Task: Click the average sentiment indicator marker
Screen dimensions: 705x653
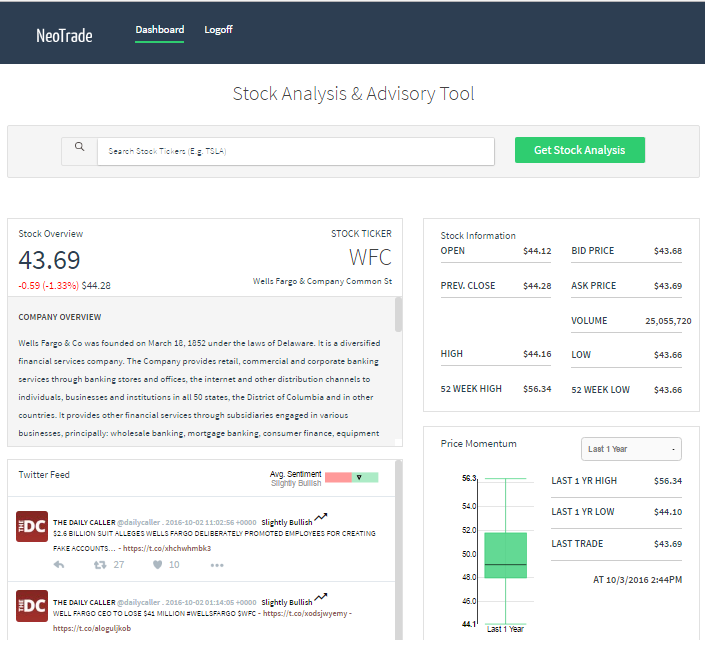Action: (x=359, y=478)
